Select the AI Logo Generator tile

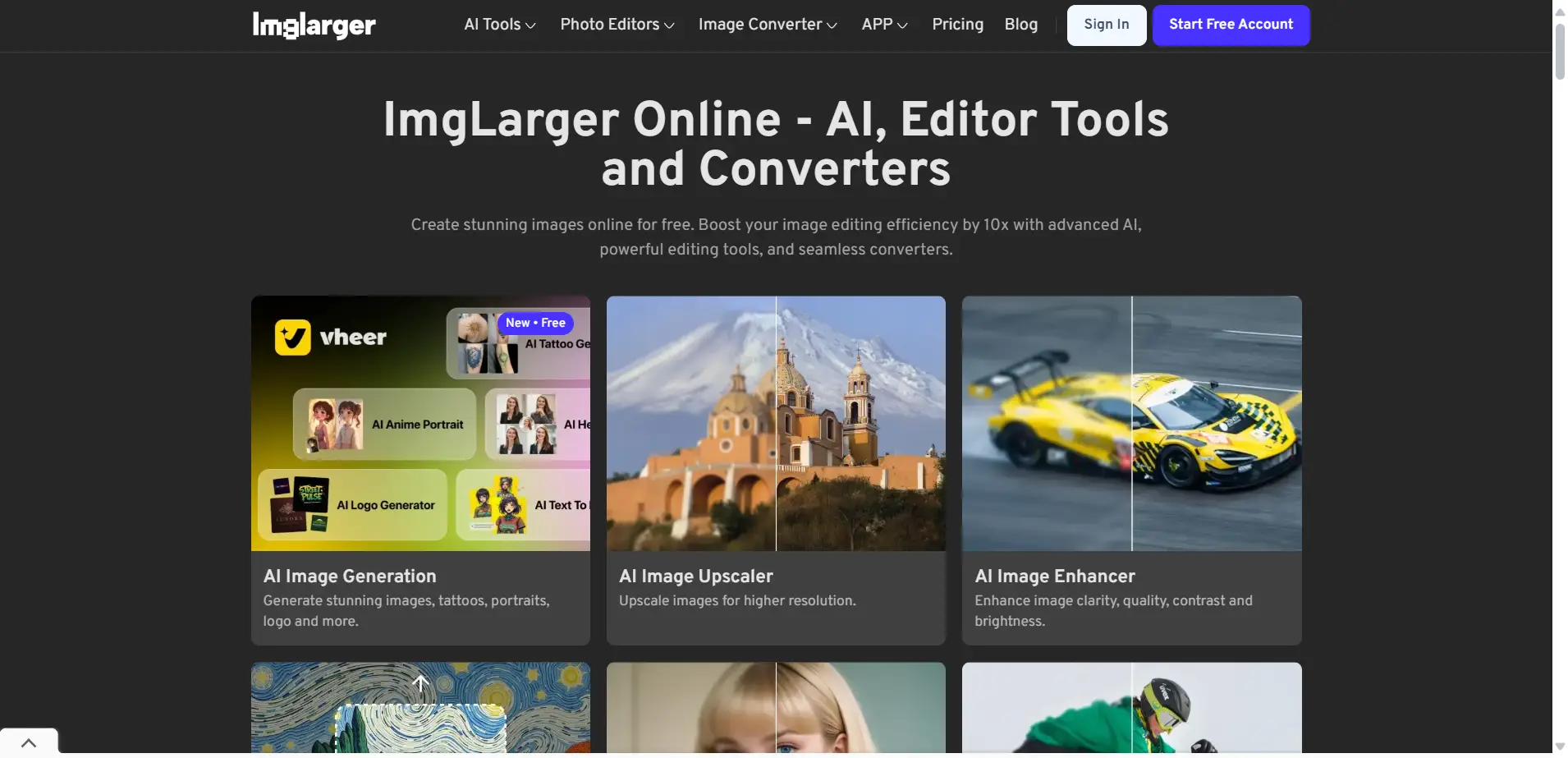point(352,505)
